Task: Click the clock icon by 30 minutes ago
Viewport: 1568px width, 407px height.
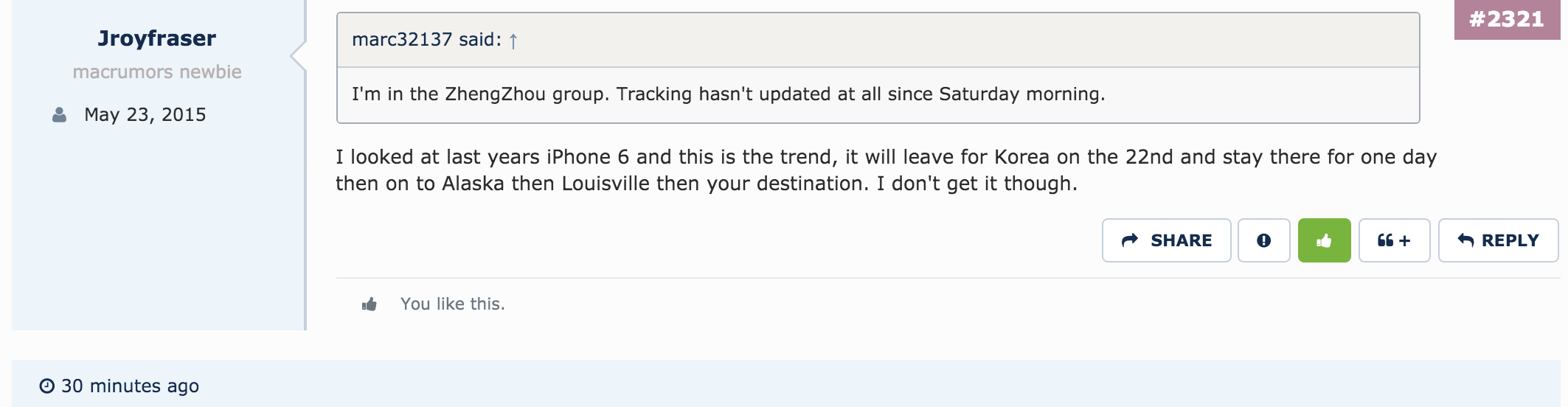Action: click(47, 386)
